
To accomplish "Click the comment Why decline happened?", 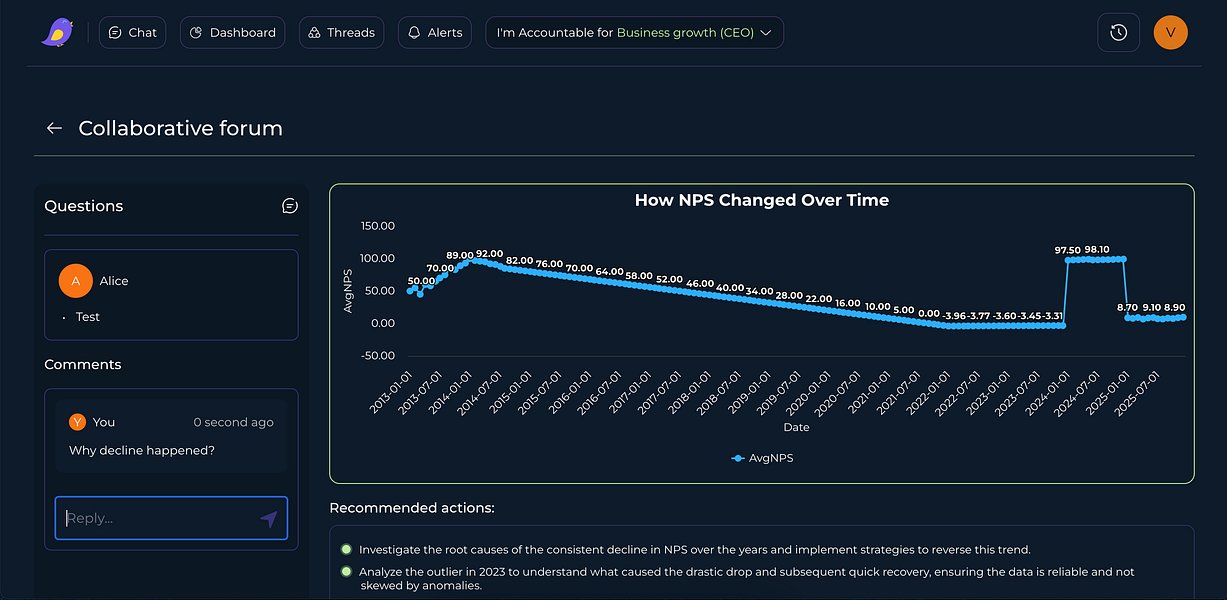I will point(140,450).
